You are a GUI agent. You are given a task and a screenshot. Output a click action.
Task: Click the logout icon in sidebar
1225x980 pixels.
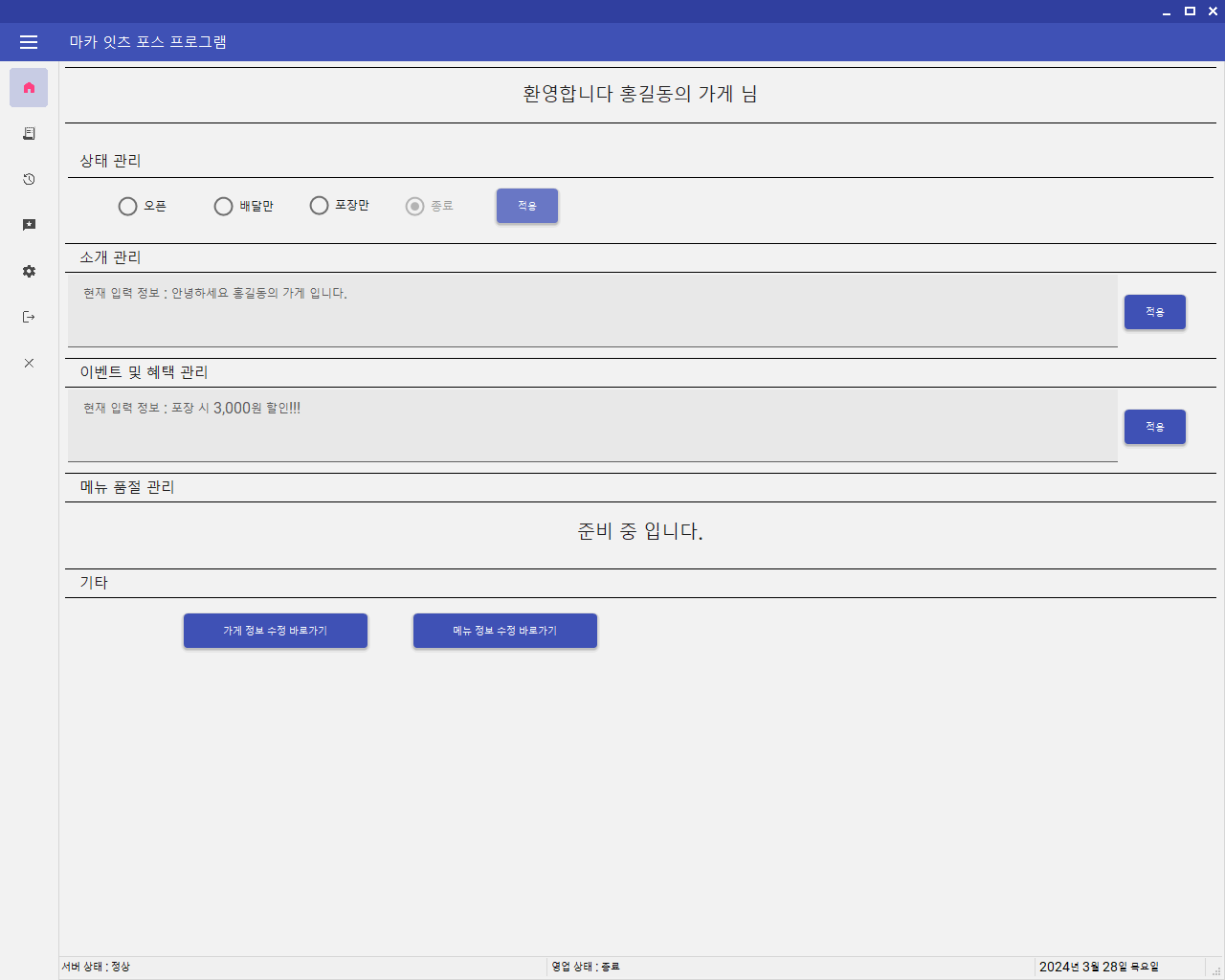point(29,317)
